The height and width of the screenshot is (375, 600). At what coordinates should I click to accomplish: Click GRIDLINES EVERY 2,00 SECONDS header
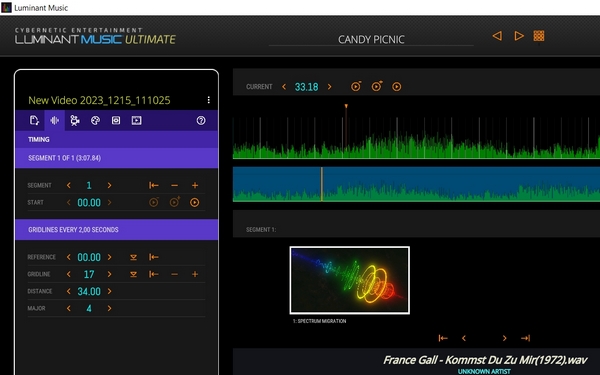(116, 230)
